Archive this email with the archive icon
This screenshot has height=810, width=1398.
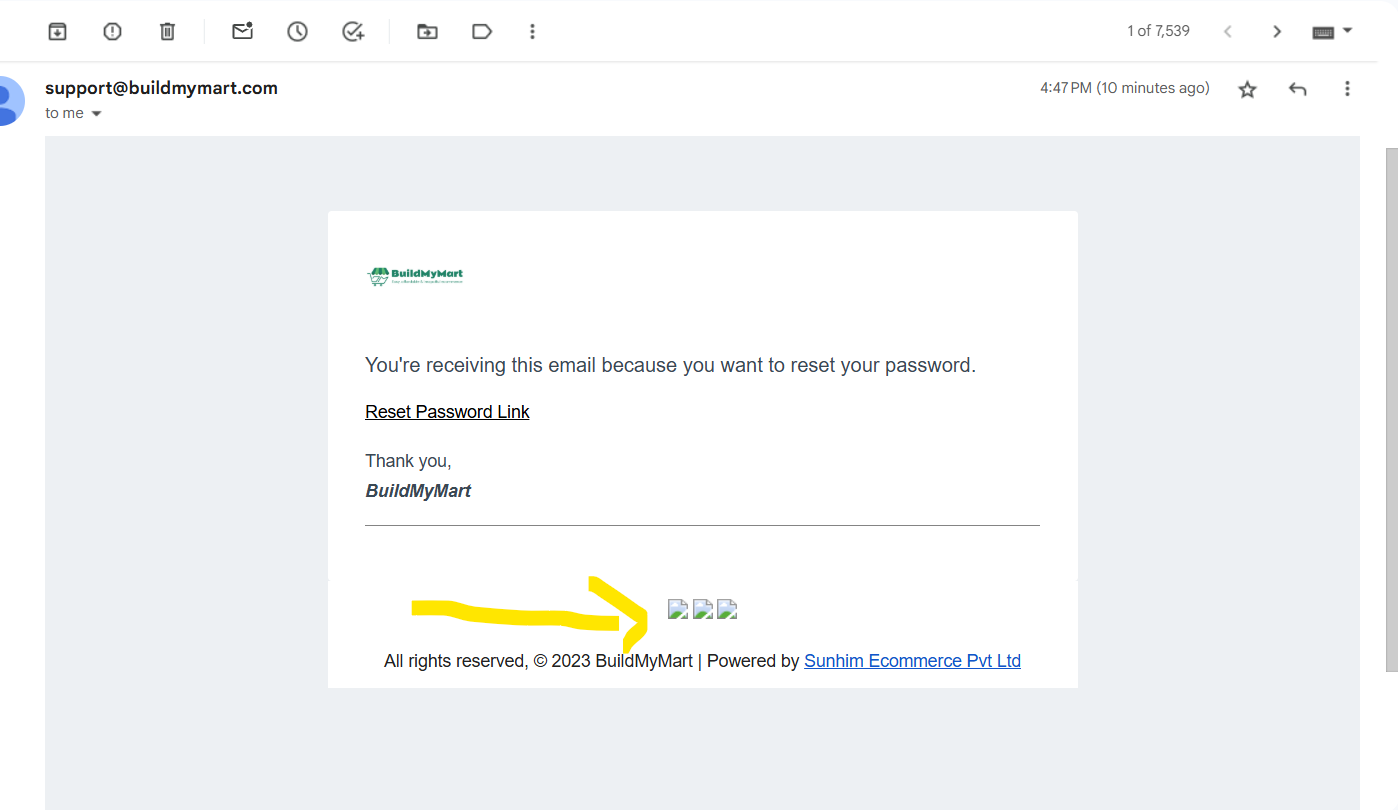(x=58, y=31)
